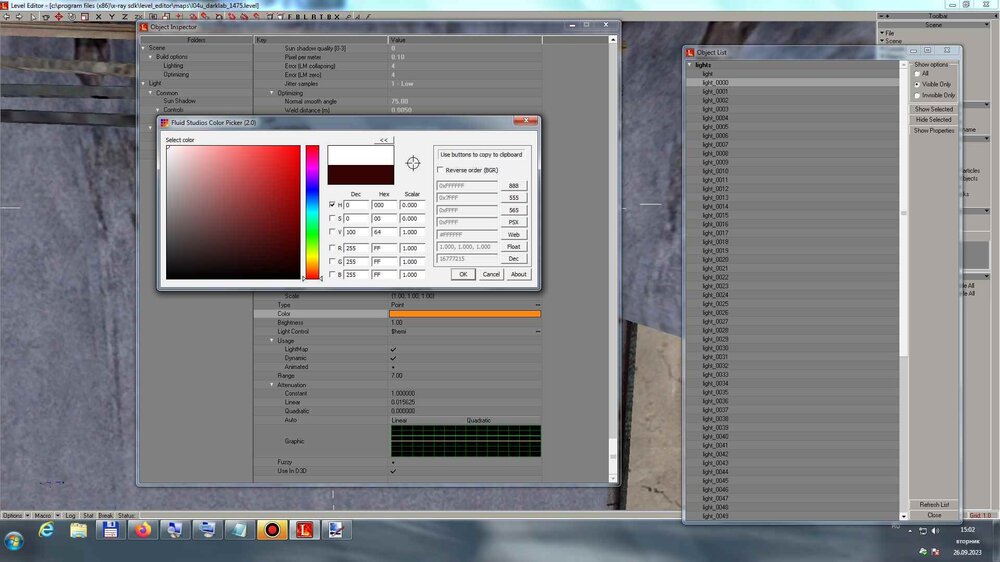Click the Internet Explorer taskbar icon
Viewport: 1000px width, 562px height.
click(46, 530)
